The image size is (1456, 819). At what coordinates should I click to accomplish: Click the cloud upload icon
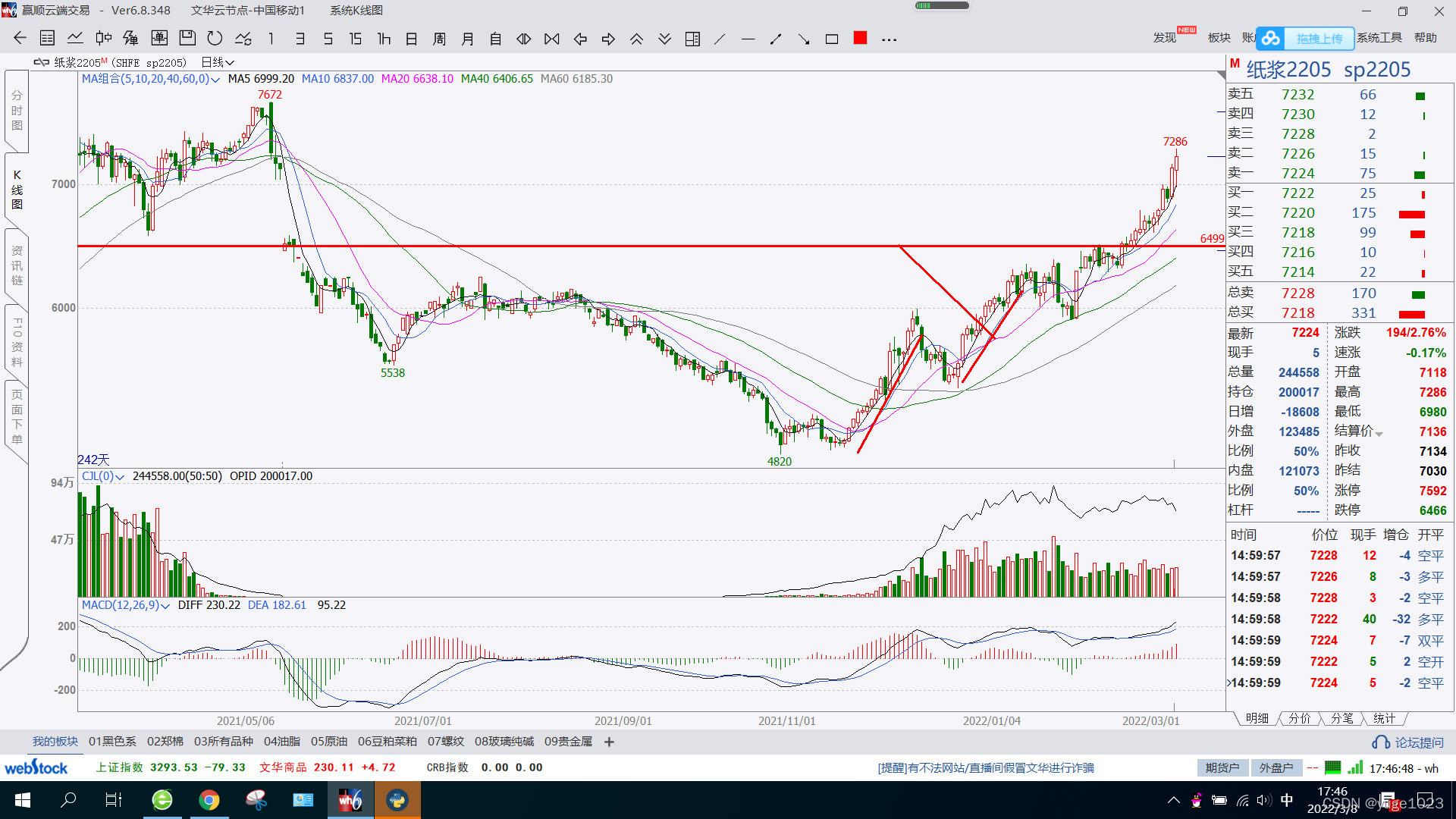point(1272,38)
